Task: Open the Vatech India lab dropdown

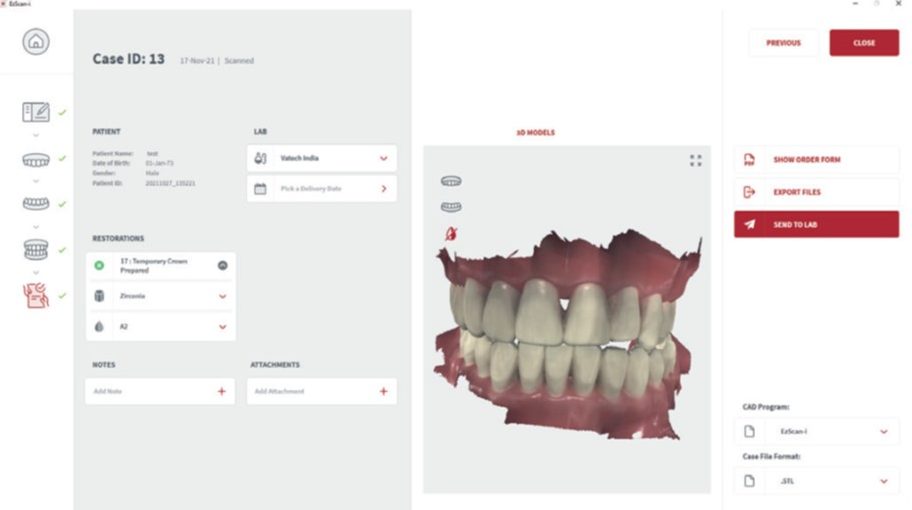Action: pyautogui.click(x=322, y=158)
